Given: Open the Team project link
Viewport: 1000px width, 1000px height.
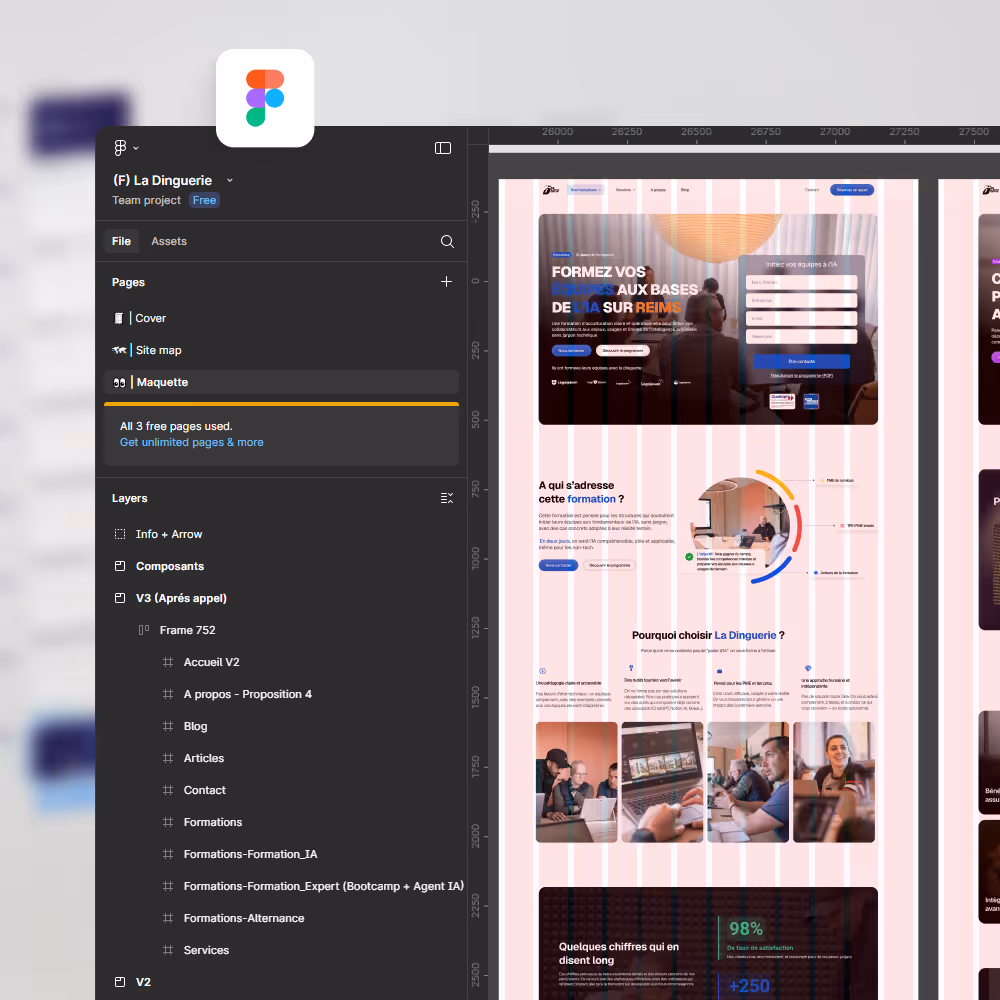Looking at the screenshot, I should (147, 200).
